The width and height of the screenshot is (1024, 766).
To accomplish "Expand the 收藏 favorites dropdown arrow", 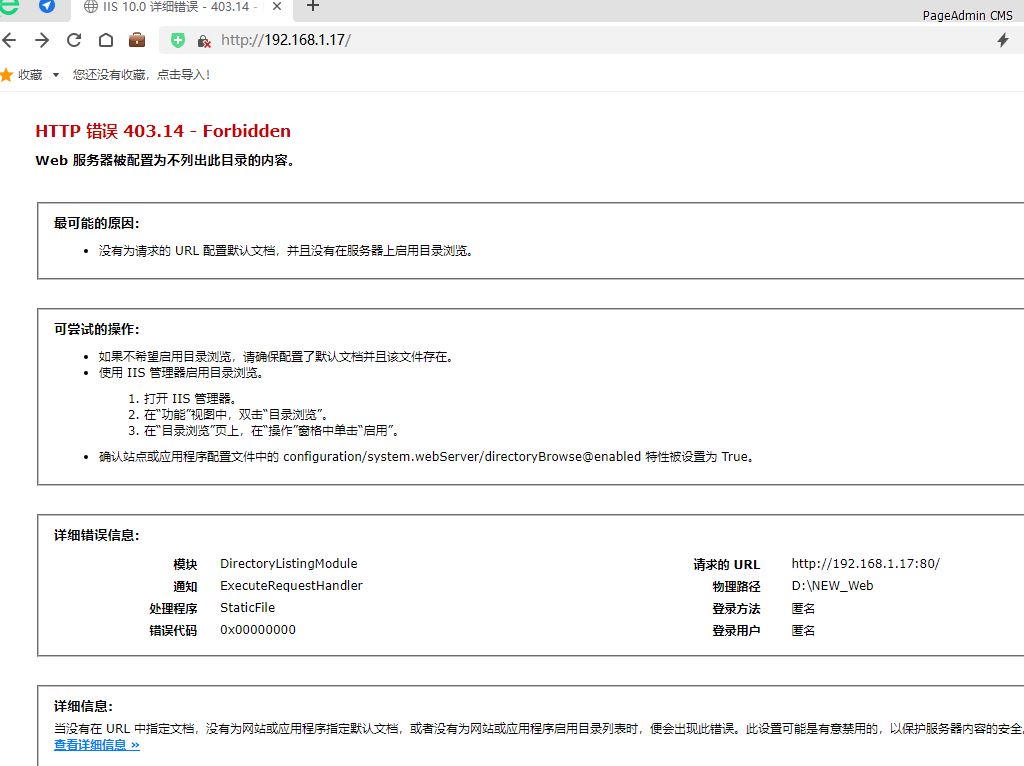I will pyautogui.click(x=56, y=75).
